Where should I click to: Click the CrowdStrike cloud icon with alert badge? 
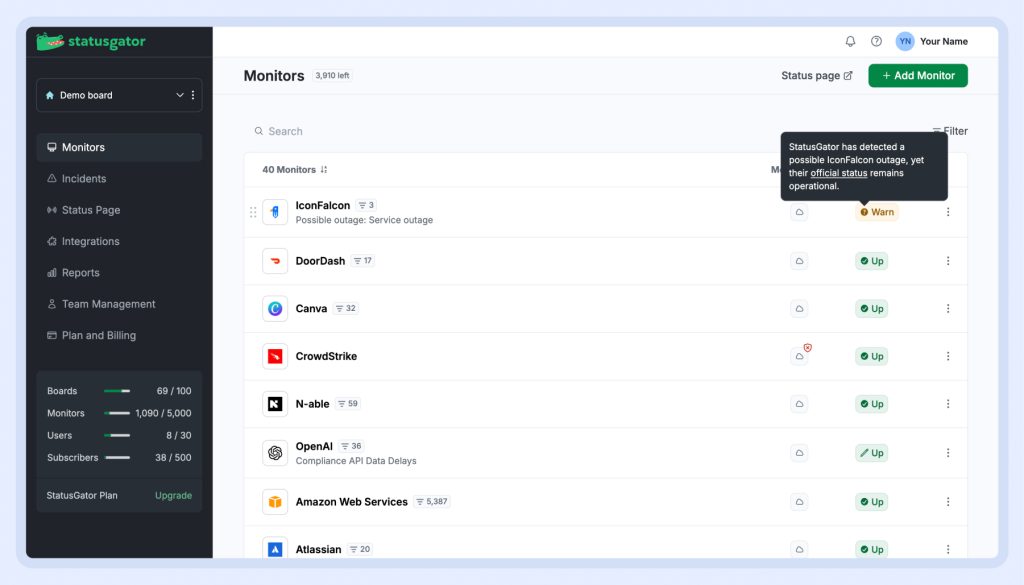pyautogui.click(x=800, y=356)
